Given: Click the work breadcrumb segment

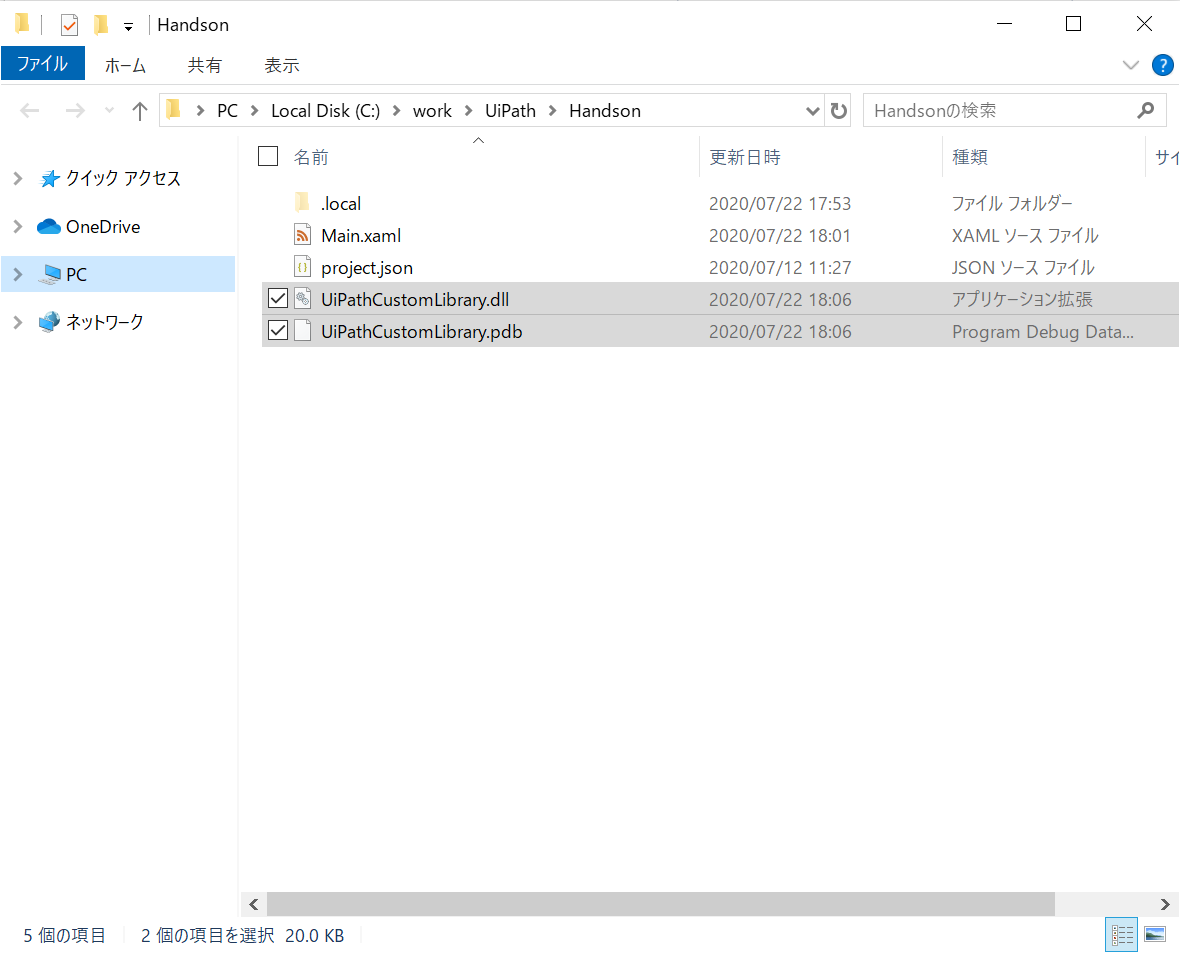Looking at the screenshot, I should point(432,111).
